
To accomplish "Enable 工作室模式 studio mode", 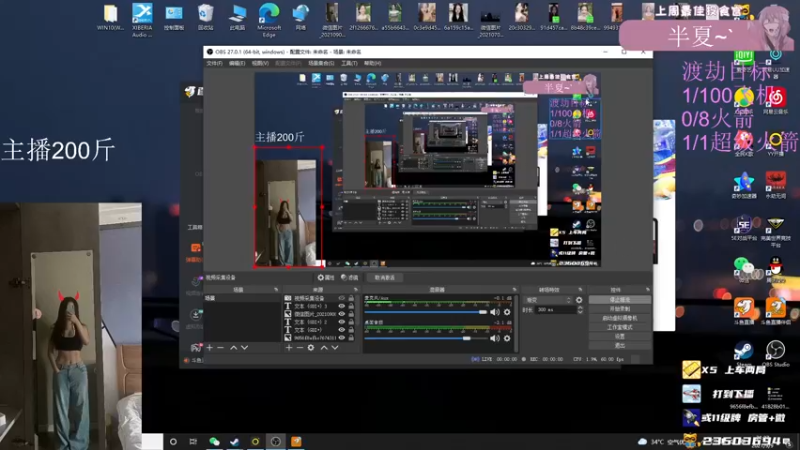I will (x=620, y=328).
